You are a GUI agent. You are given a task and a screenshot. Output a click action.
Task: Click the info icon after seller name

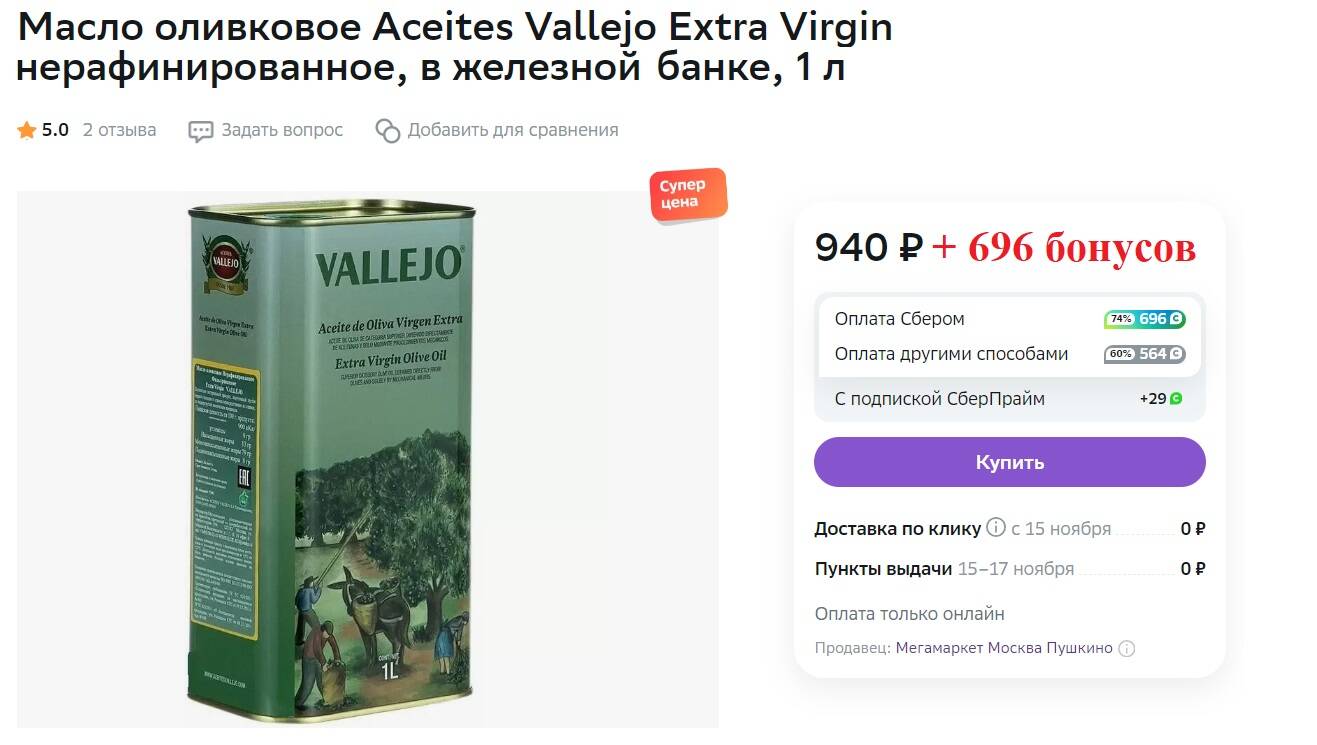point(1126,648)
